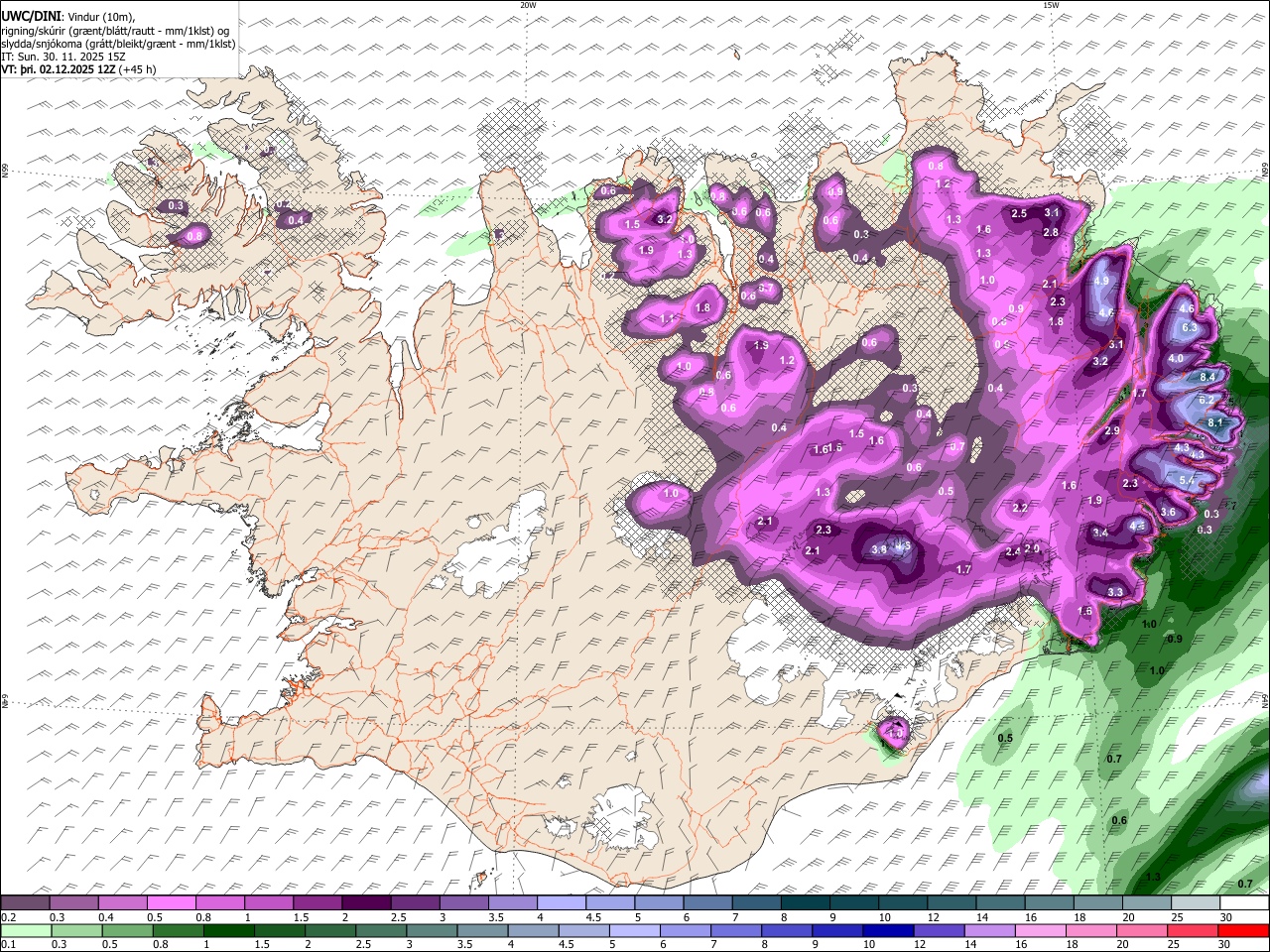The width and height of the screenshot is (1270, 952).
Task: Select the top legend swatch between 0.2 and 0.3
Action: coord(26,902)
